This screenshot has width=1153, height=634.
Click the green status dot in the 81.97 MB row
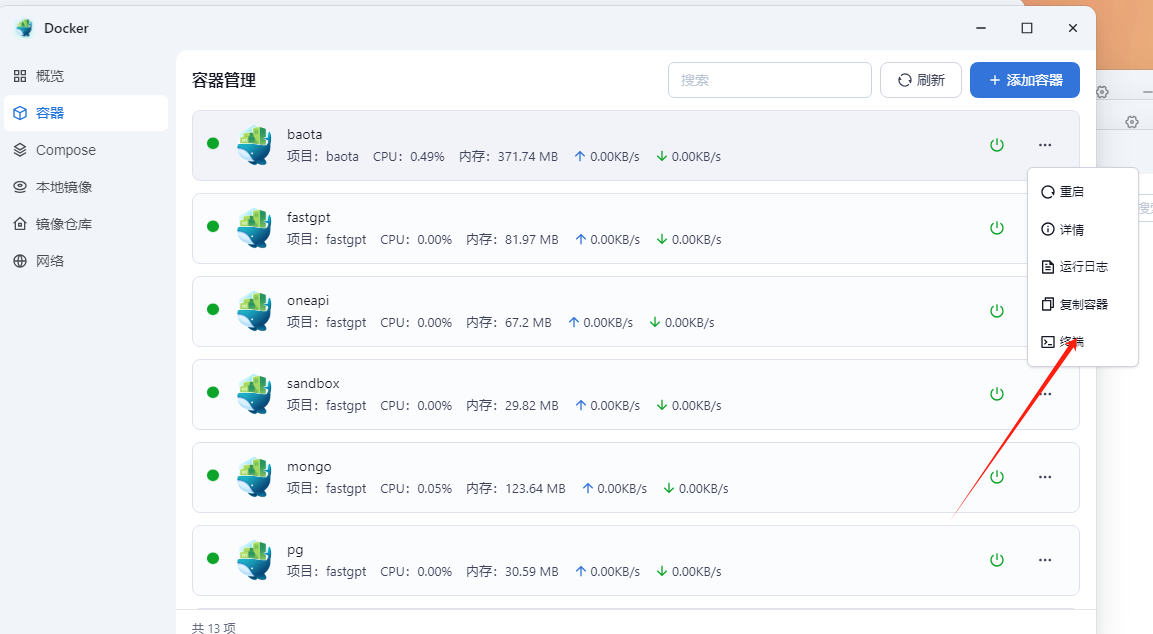tap(213, 227)
